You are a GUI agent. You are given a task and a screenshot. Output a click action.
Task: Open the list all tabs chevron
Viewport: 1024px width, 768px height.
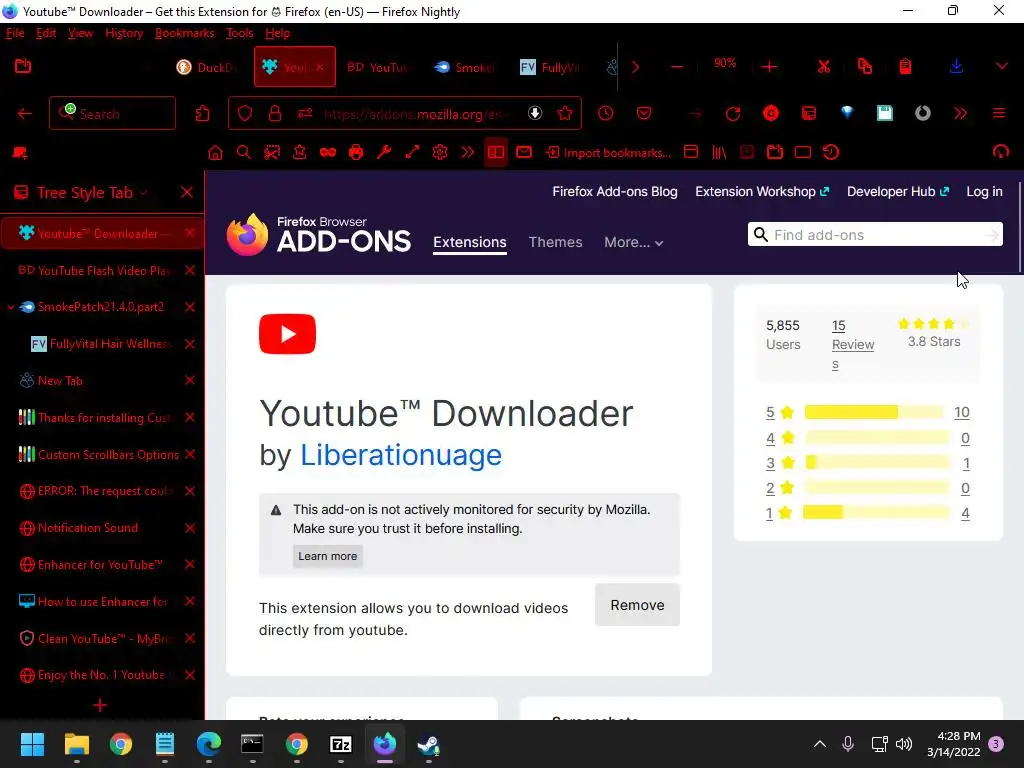click(1001, 67)
